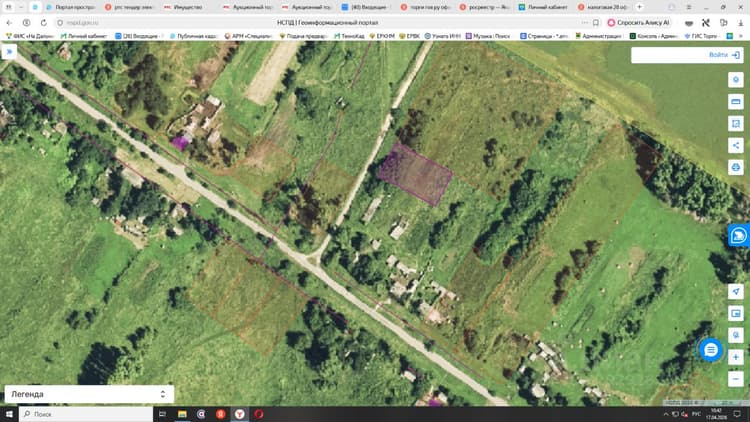Expand the Легенда dropdown
Screen dimensions: 750x422
tap(89, 394)
